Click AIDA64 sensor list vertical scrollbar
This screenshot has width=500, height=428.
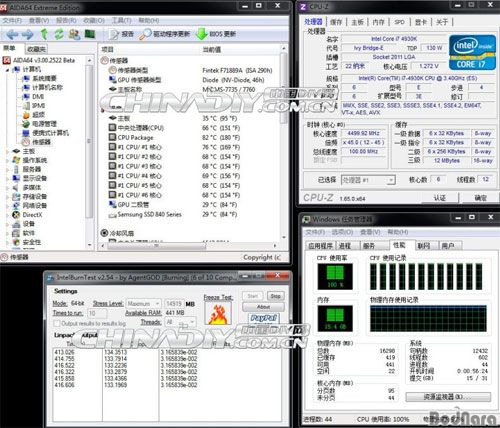284,143
